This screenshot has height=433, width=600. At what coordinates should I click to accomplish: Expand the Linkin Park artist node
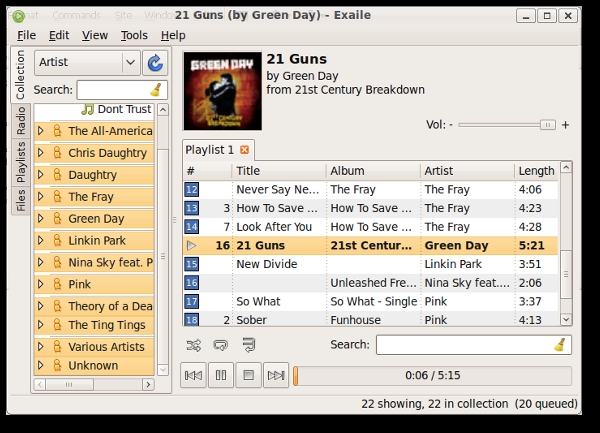coord(41,241)
